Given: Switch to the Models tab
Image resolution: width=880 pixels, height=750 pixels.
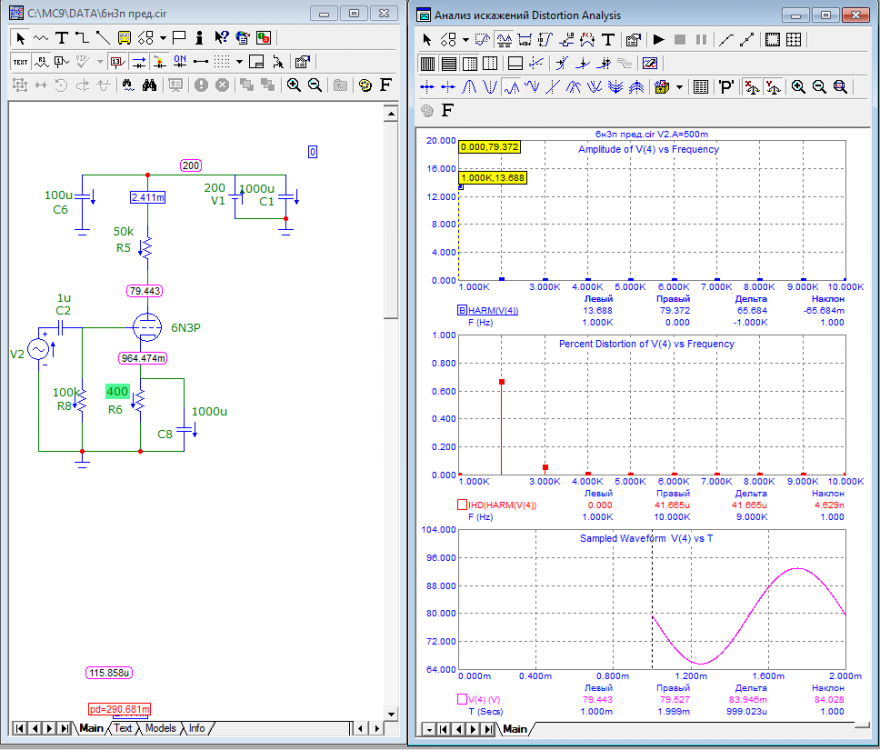Looking at the screenshot, I should tap(160, 728).
